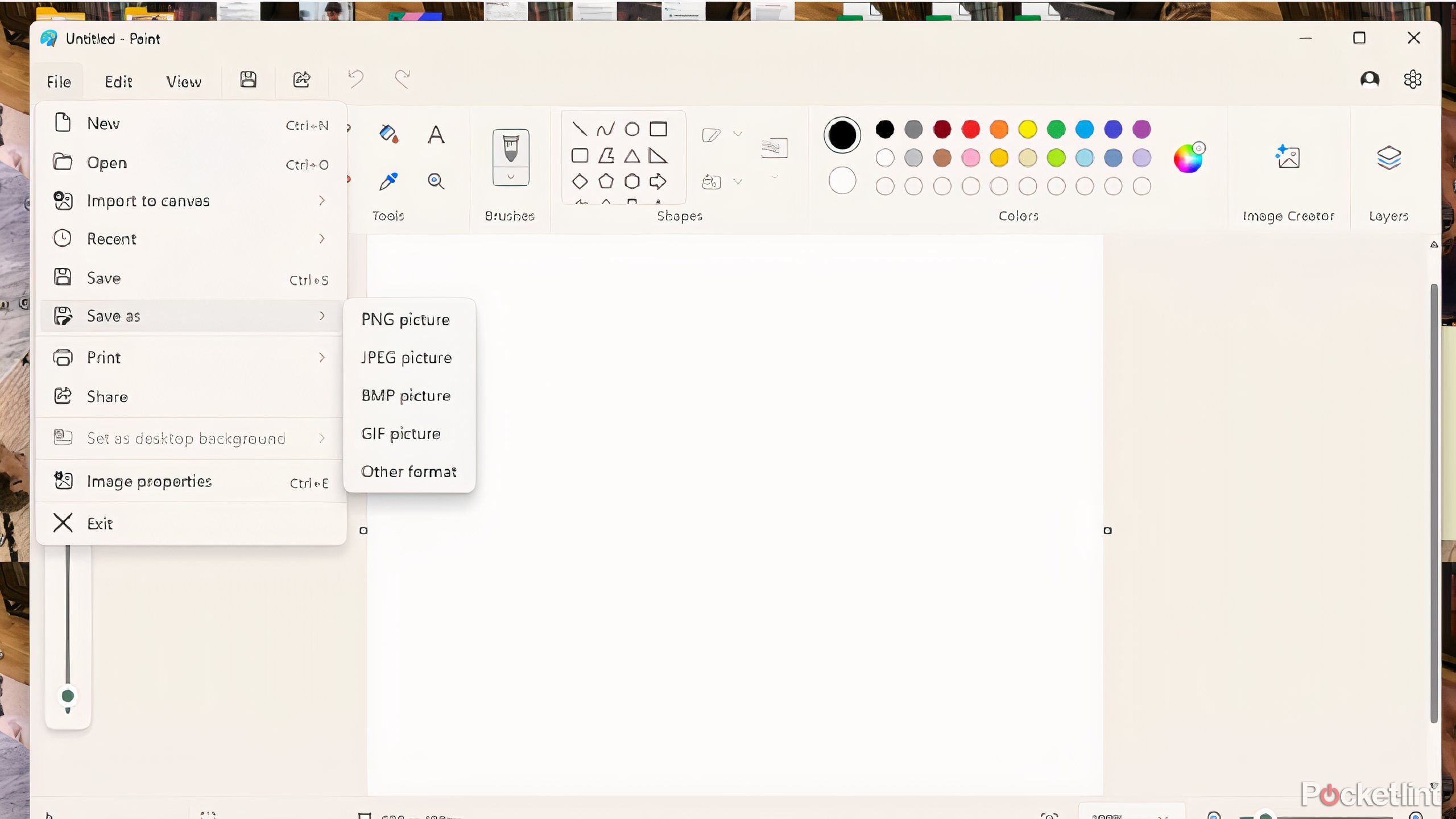Select the Magnifier zoom tool
Image resolution: width=1456 pixels, height=819 pixels.
(x=436, y=181)
